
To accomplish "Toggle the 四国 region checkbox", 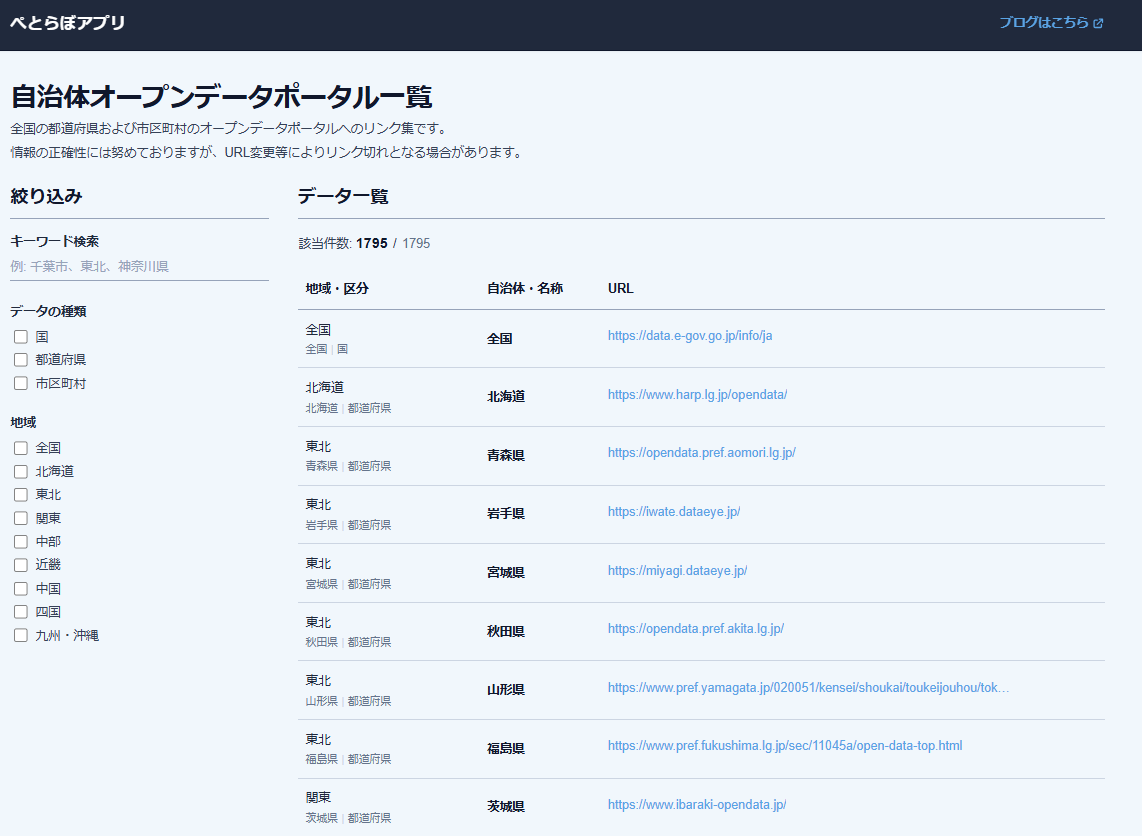I will point(21,612).
